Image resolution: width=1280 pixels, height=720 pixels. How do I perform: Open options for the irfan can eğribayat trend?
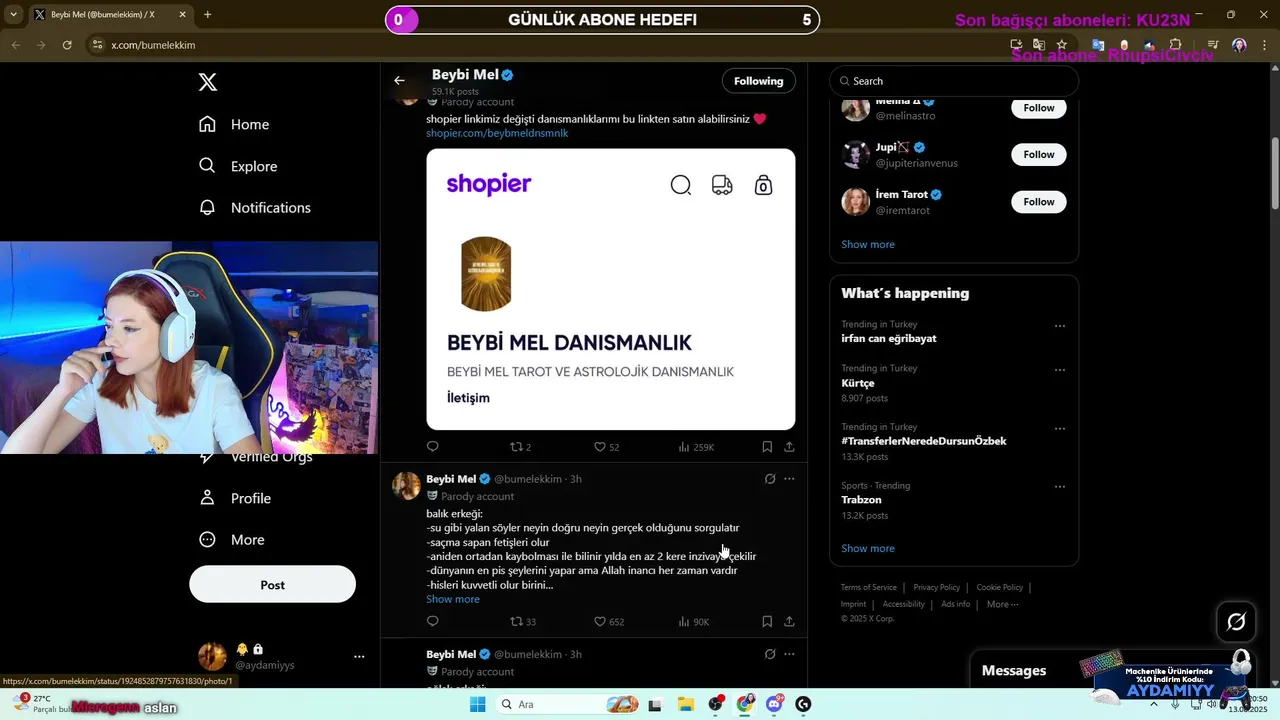(1060, 326)
